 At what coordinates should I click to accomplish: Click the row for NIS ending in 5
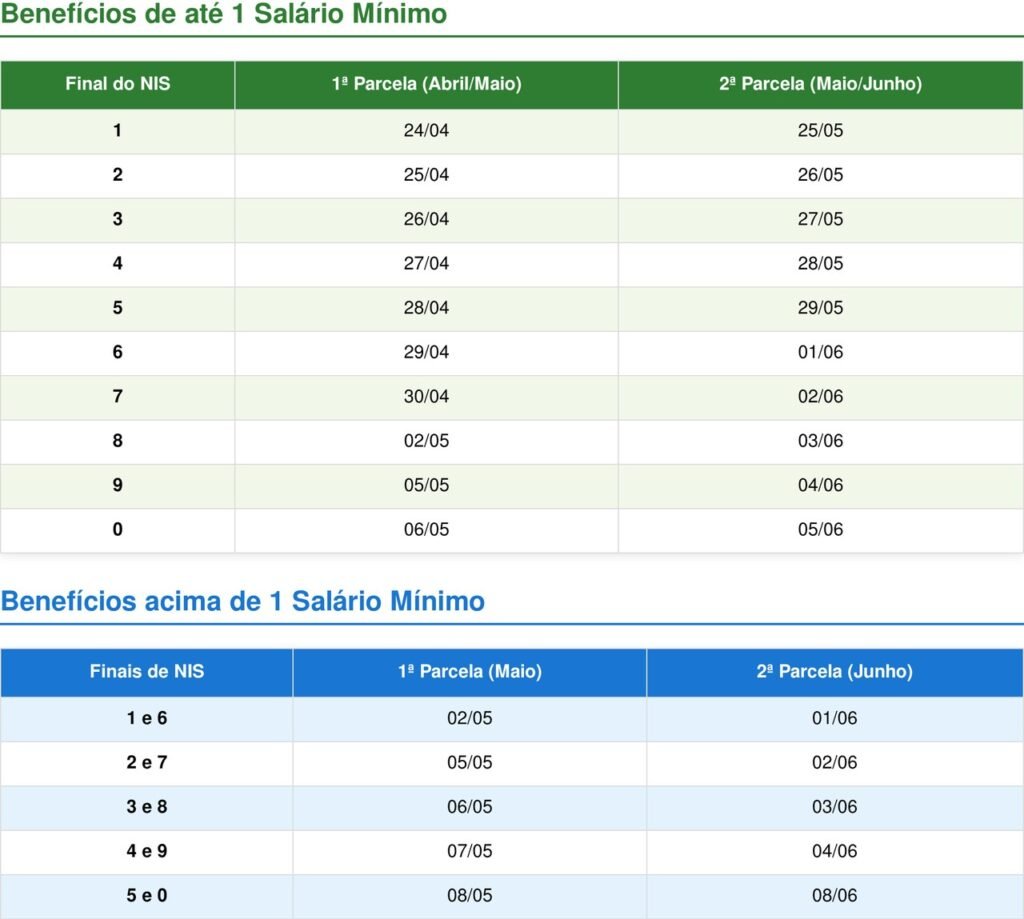(117, 308)
